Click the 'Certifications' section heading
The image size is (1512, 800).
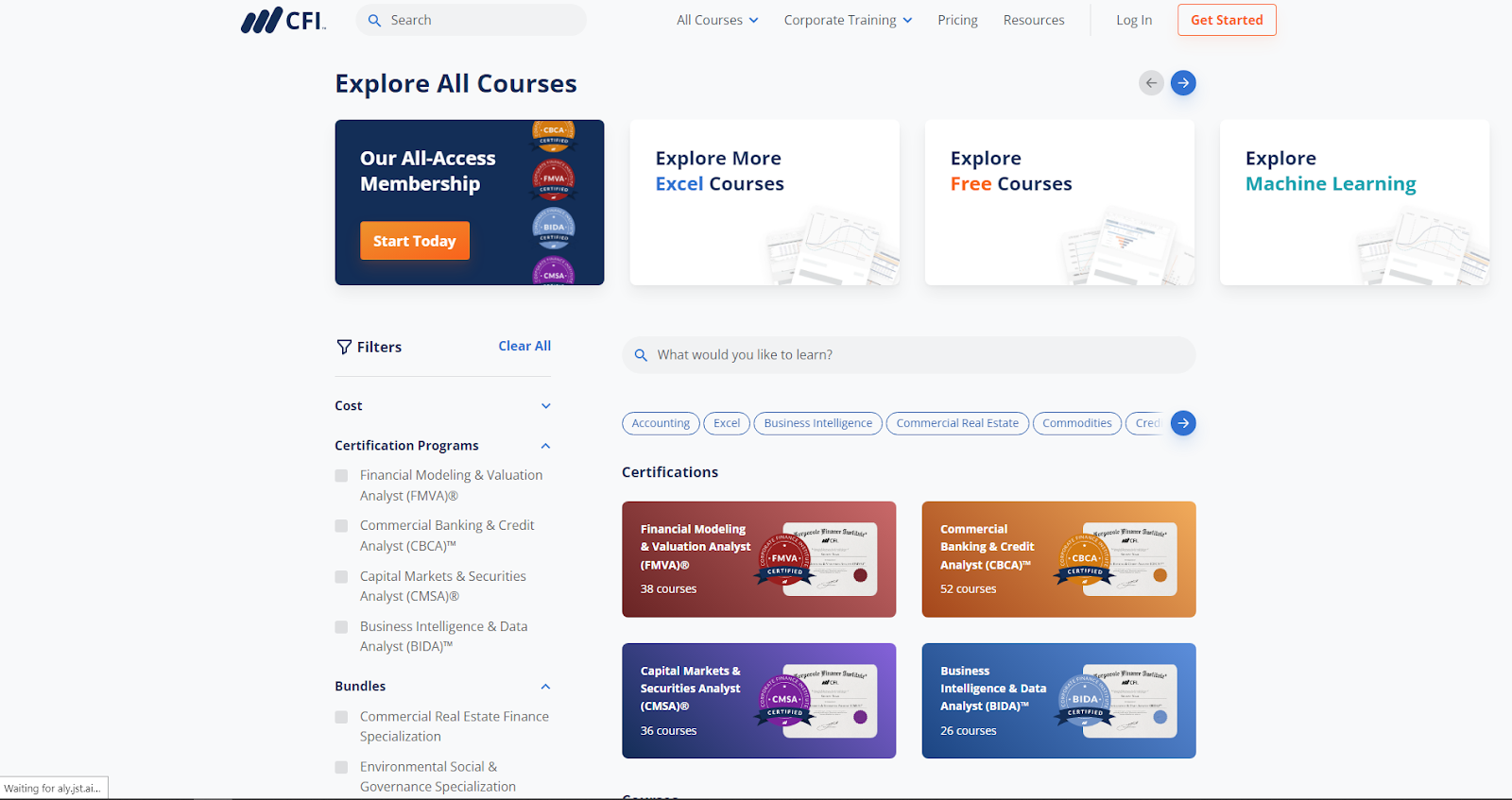click(x=670, y=472)
